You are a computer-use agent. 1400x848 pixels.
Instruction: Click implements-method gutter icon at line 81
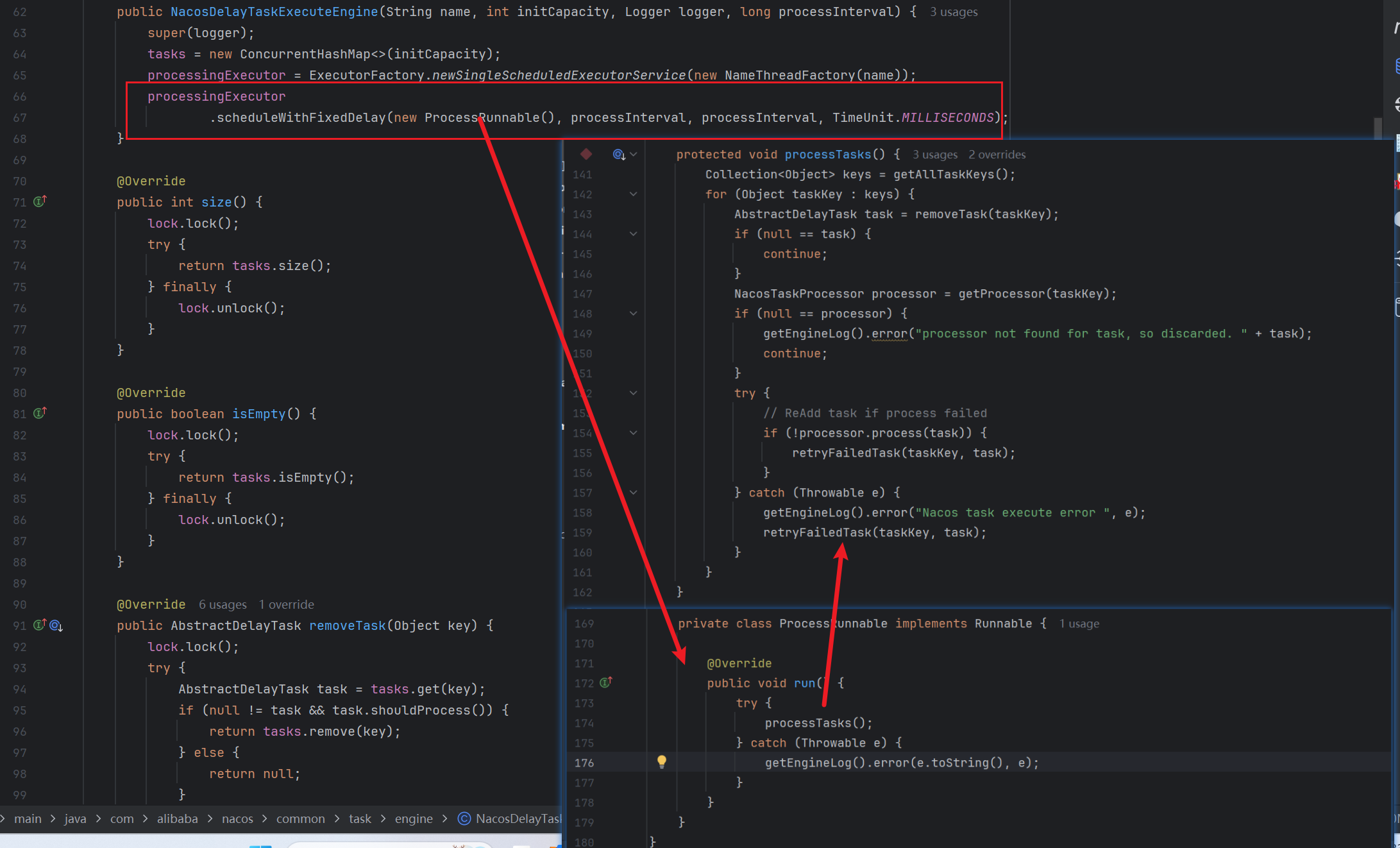click(39, 413)
